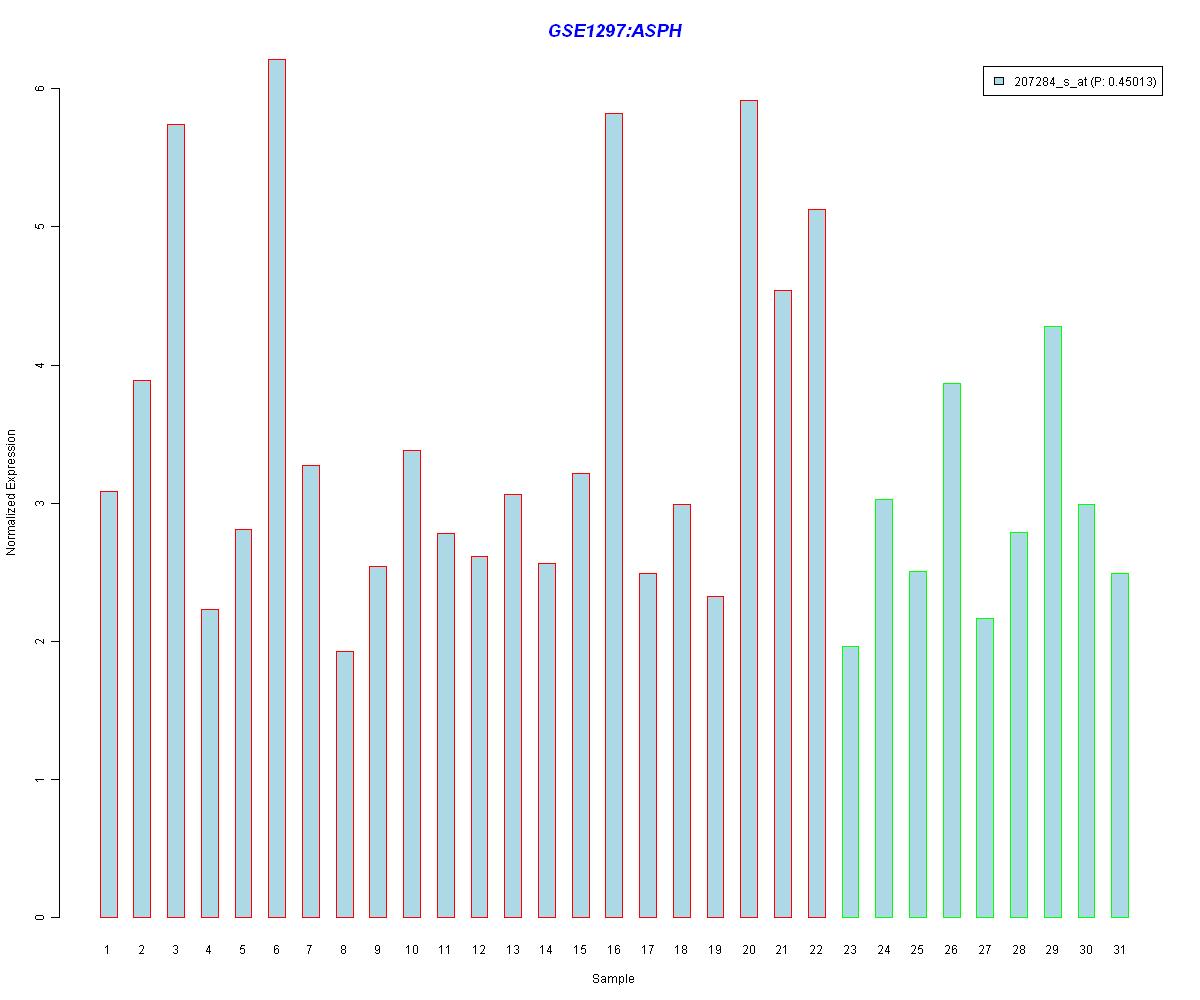Select the green-outlined bar for sample 25
The width and height of the screenshot is (1200, 1000).
[917, 744]
